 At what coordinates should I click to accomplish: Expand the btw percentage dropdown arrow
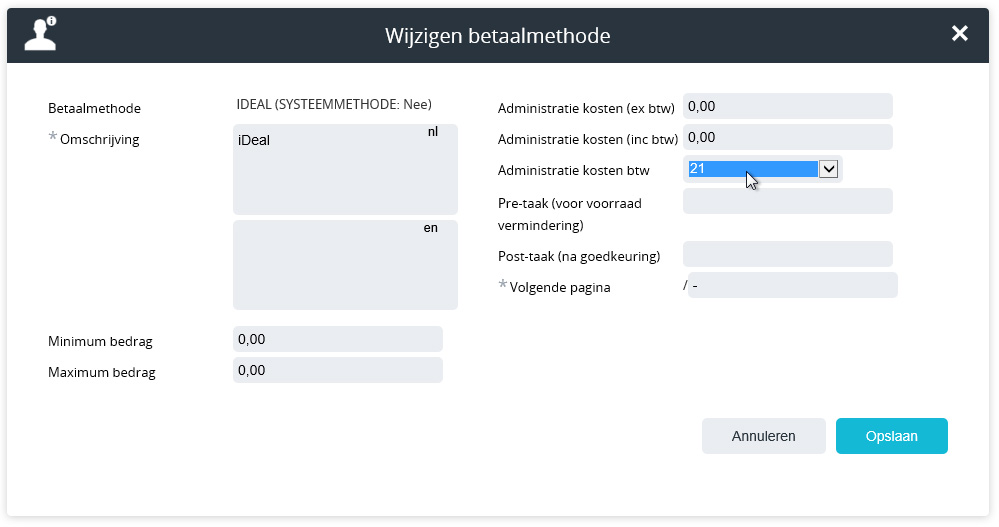tap(828, 169)
